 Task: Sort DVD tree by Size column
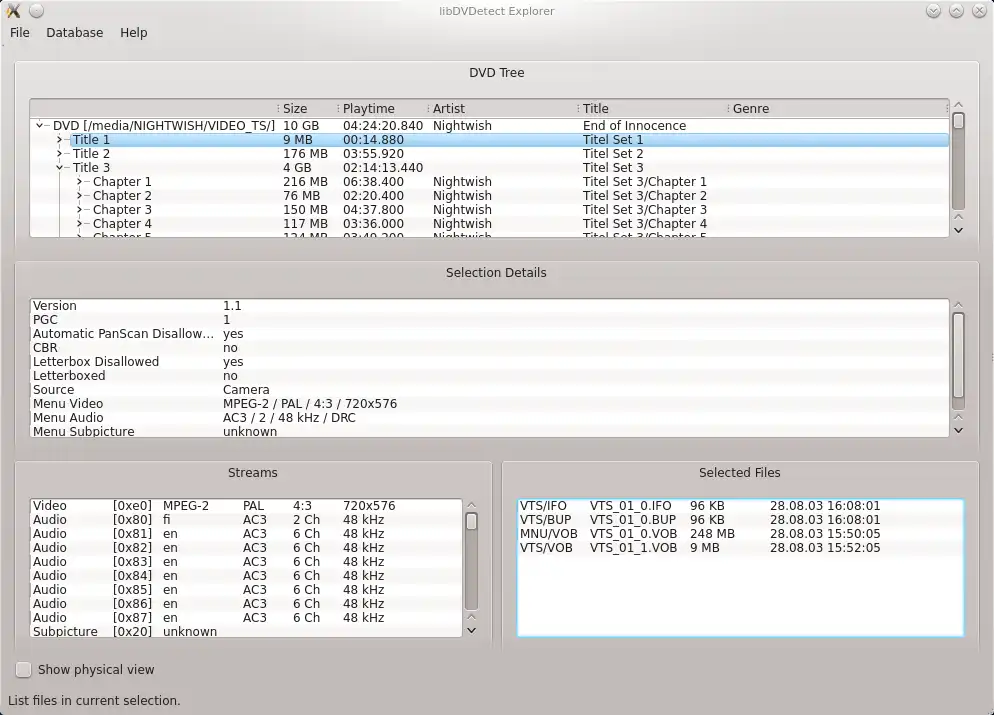tap(308, 108)
